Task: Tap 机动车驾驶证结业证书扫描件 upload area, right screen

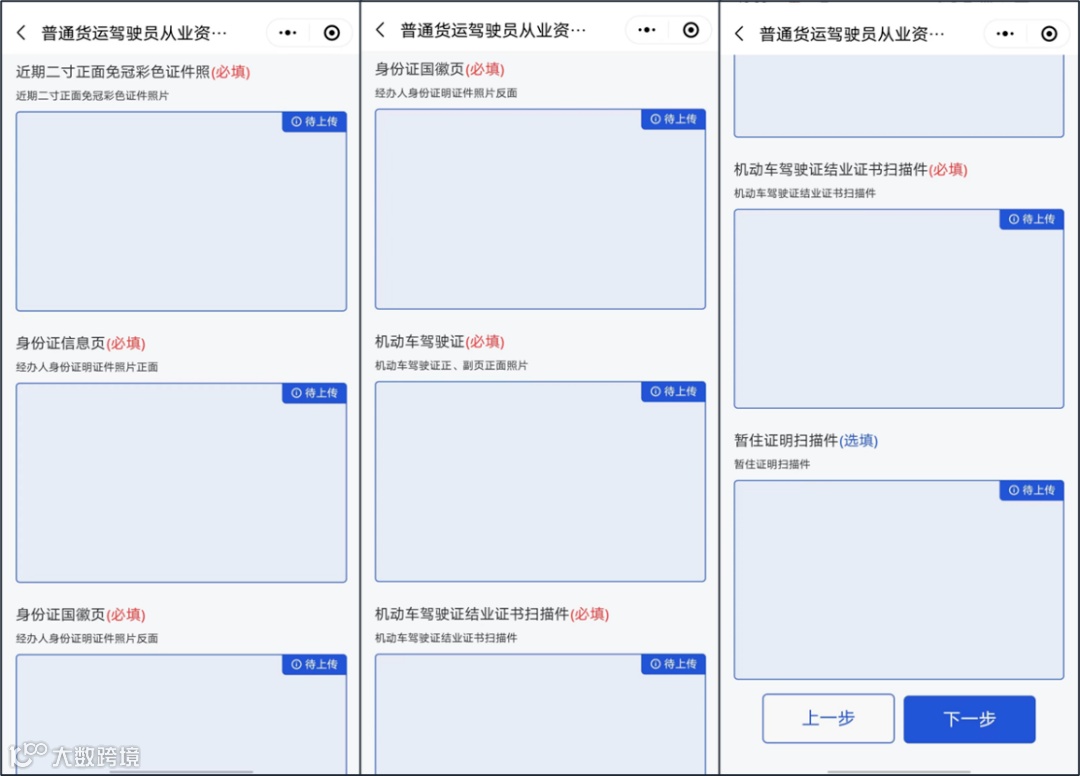Action: [x=899, y=309]
